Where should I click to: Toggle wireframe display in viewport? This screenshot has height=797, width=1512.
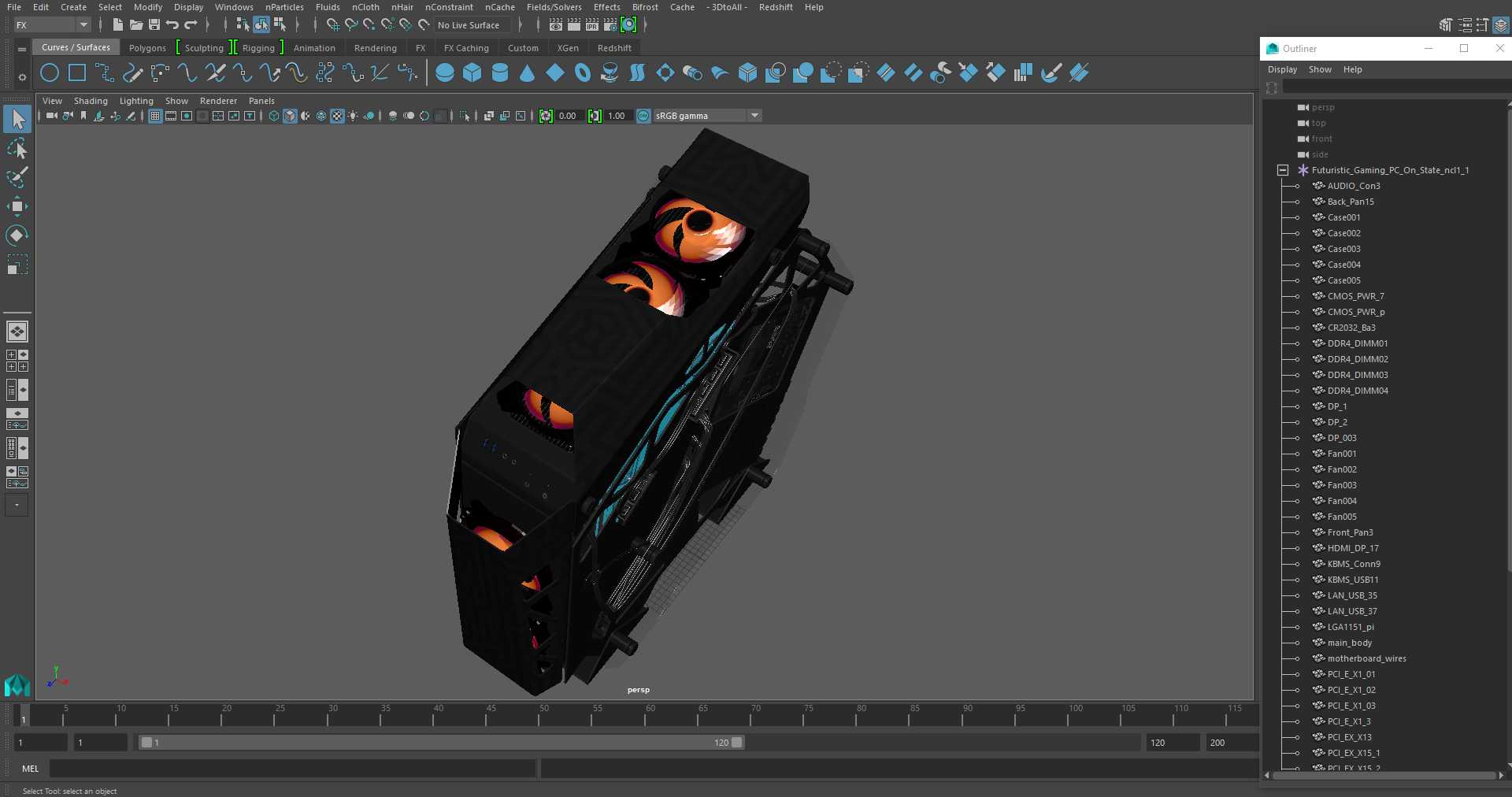pos(274,116)
